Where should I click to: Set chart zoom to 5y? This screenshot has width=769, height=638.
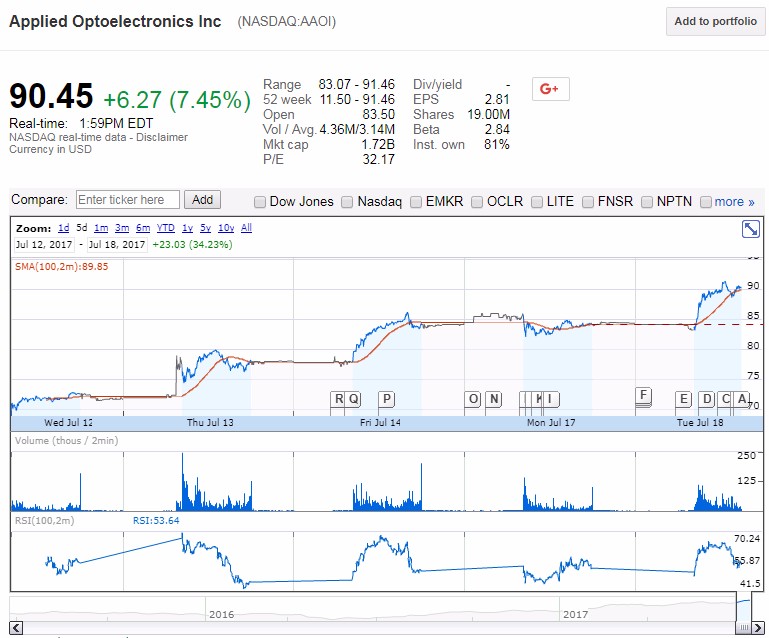click(205, 228)
